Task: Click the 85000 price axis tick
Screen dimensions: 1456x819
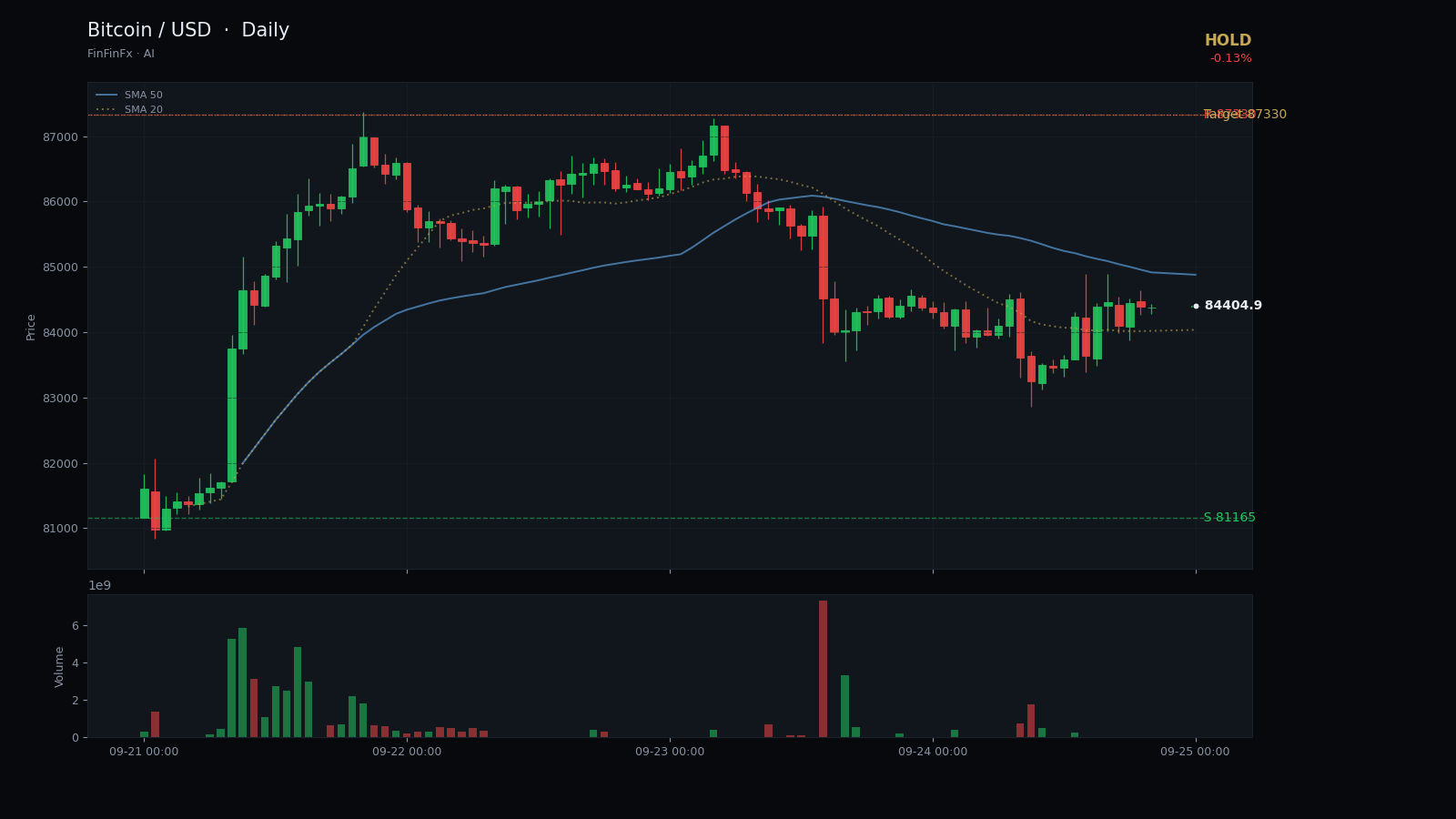Action: click(x=61, y=268)
